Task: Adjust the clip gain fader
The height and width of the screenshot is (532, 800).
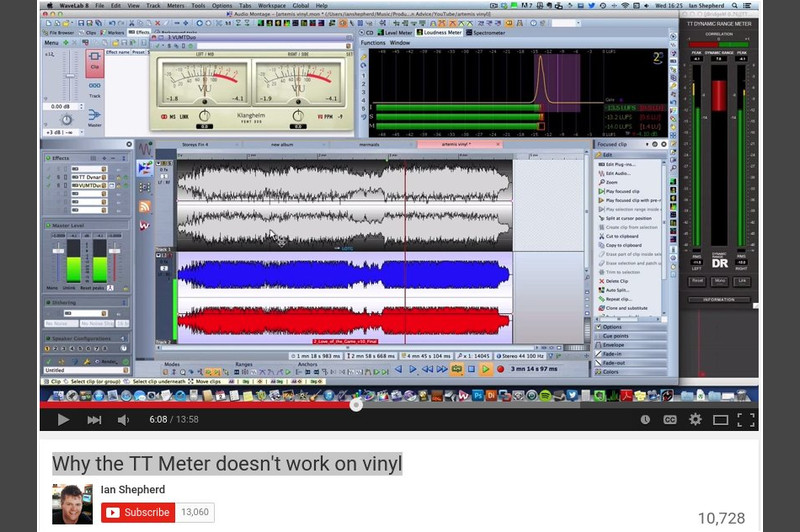Action: (x=70, y=76)
